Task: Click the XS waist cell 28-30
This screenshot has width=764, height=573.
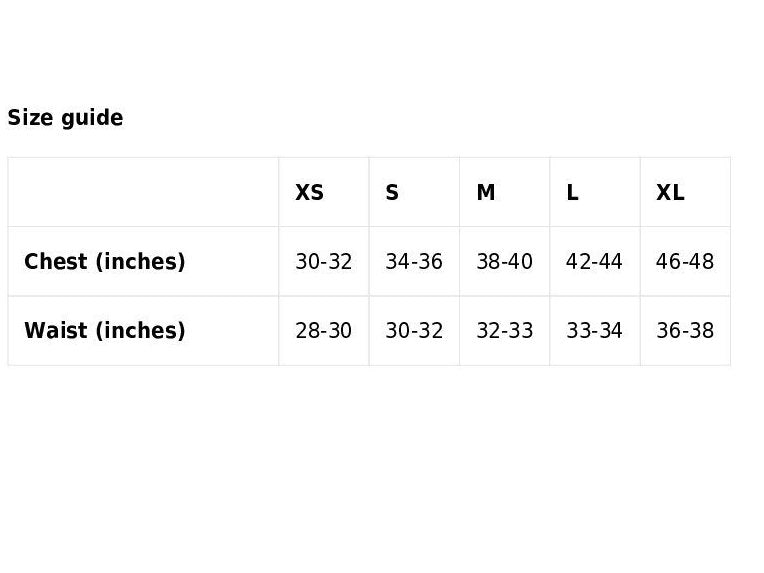Action: click(324, 331)
